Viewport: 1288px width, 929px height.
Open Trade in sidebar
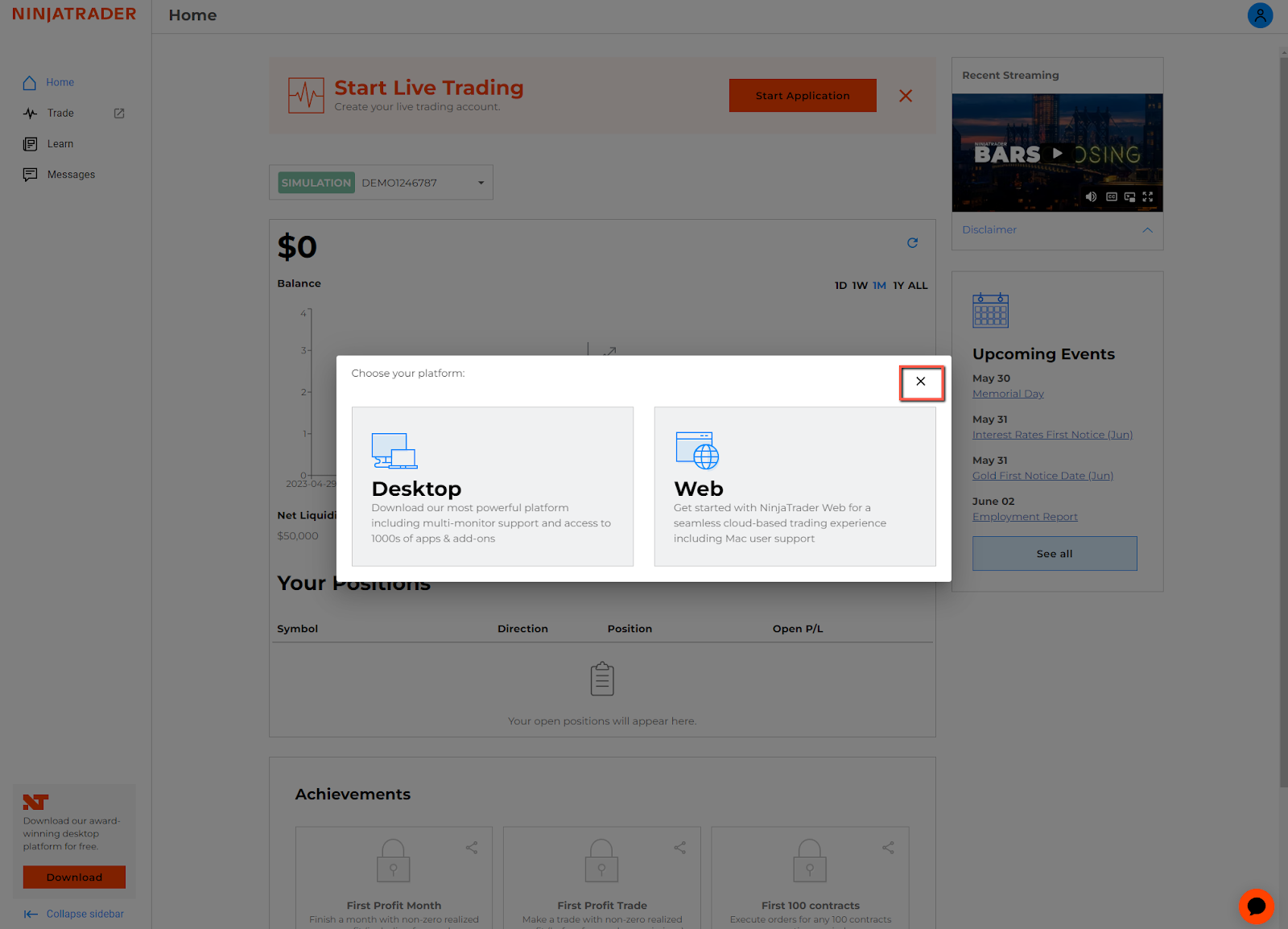pos(60,114)
